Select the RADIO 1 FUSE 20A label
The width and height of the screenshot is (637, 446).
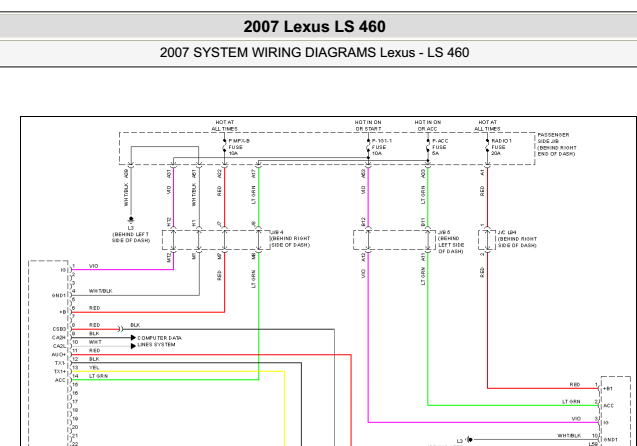click(x=501, y=147)
